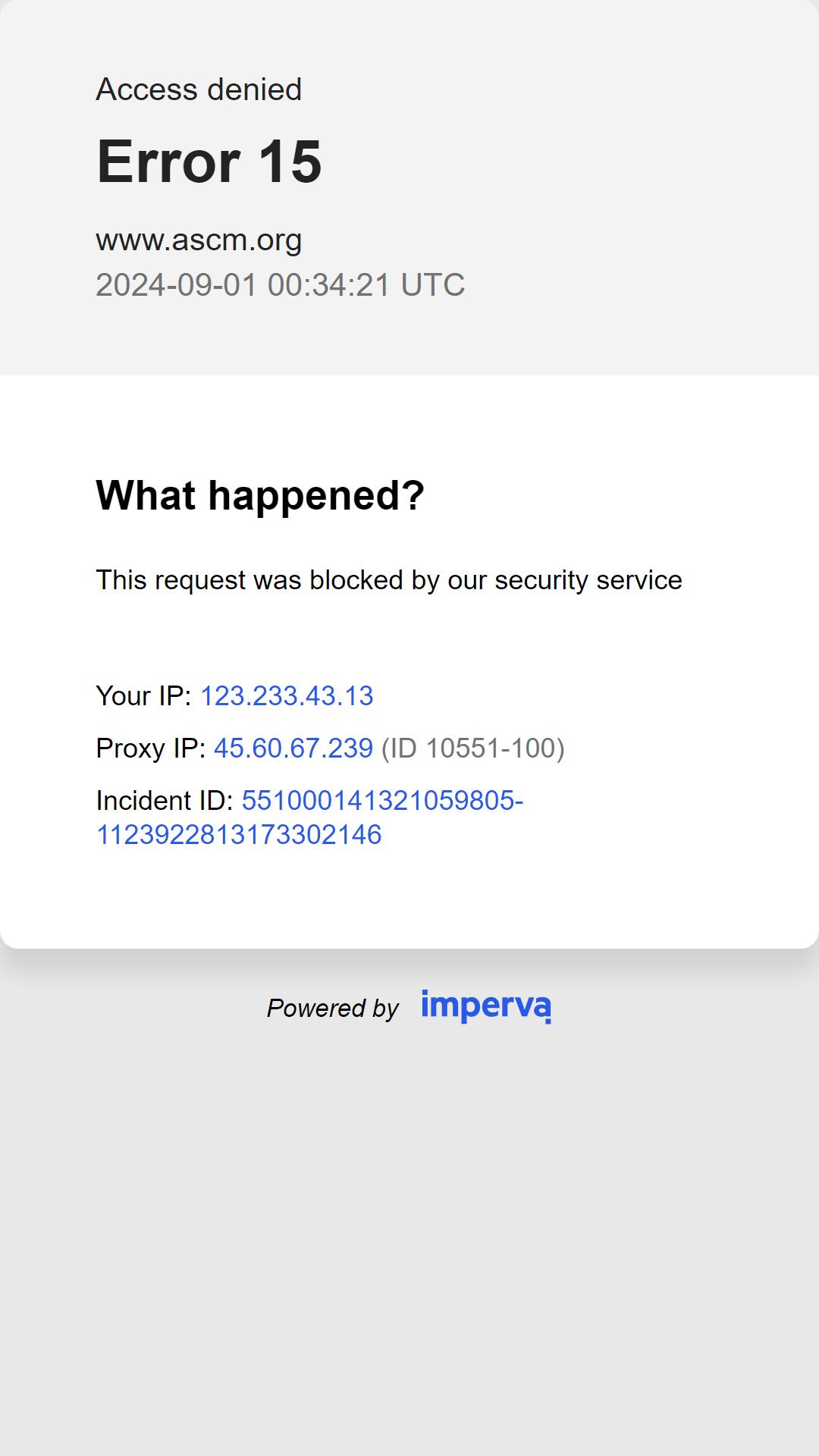
Task: Click the Access denied text
Action: click(x=199, y=89)
